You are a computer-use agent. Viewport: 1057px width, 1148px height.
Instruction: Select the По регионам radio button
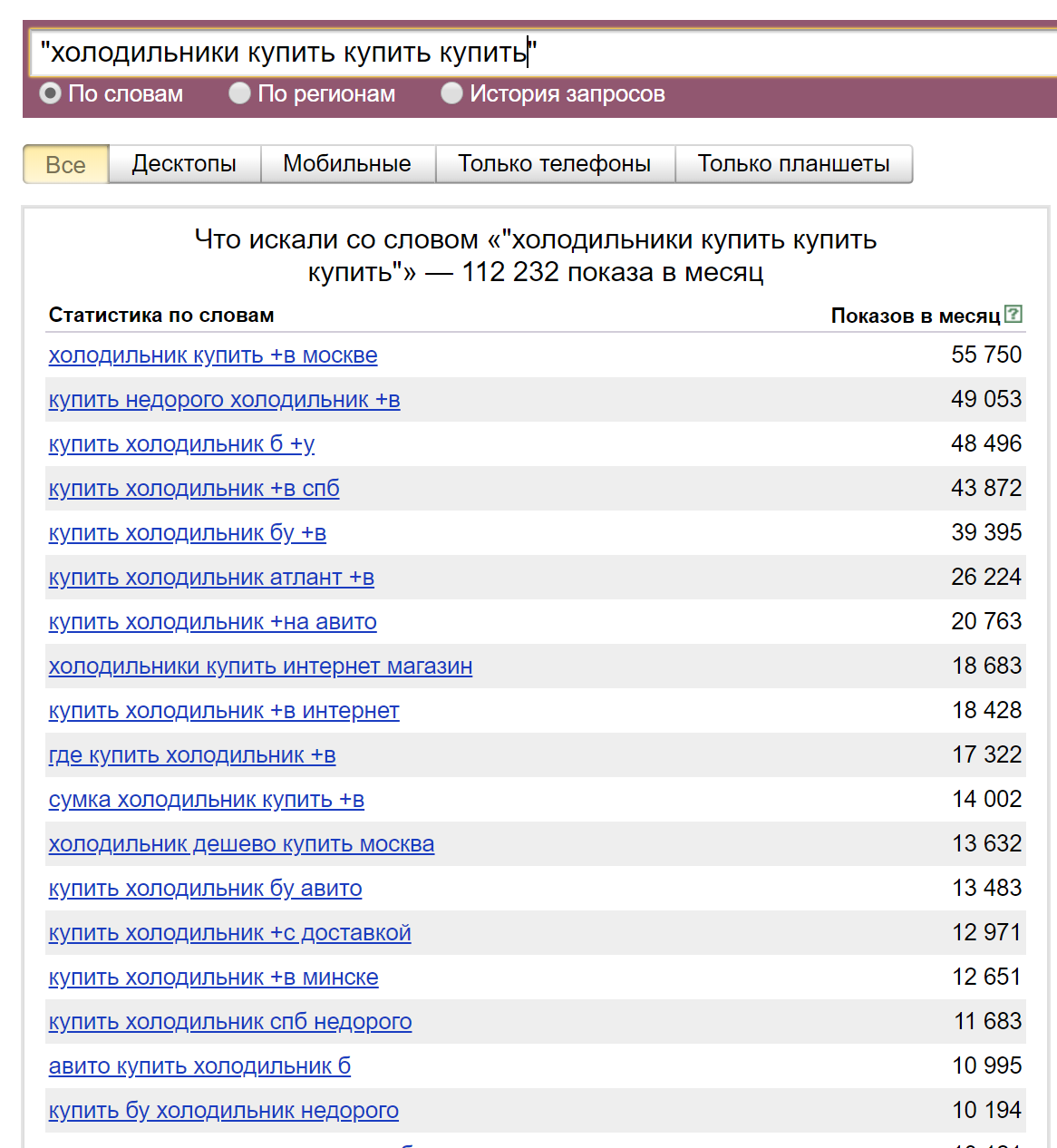click(239, 93)
